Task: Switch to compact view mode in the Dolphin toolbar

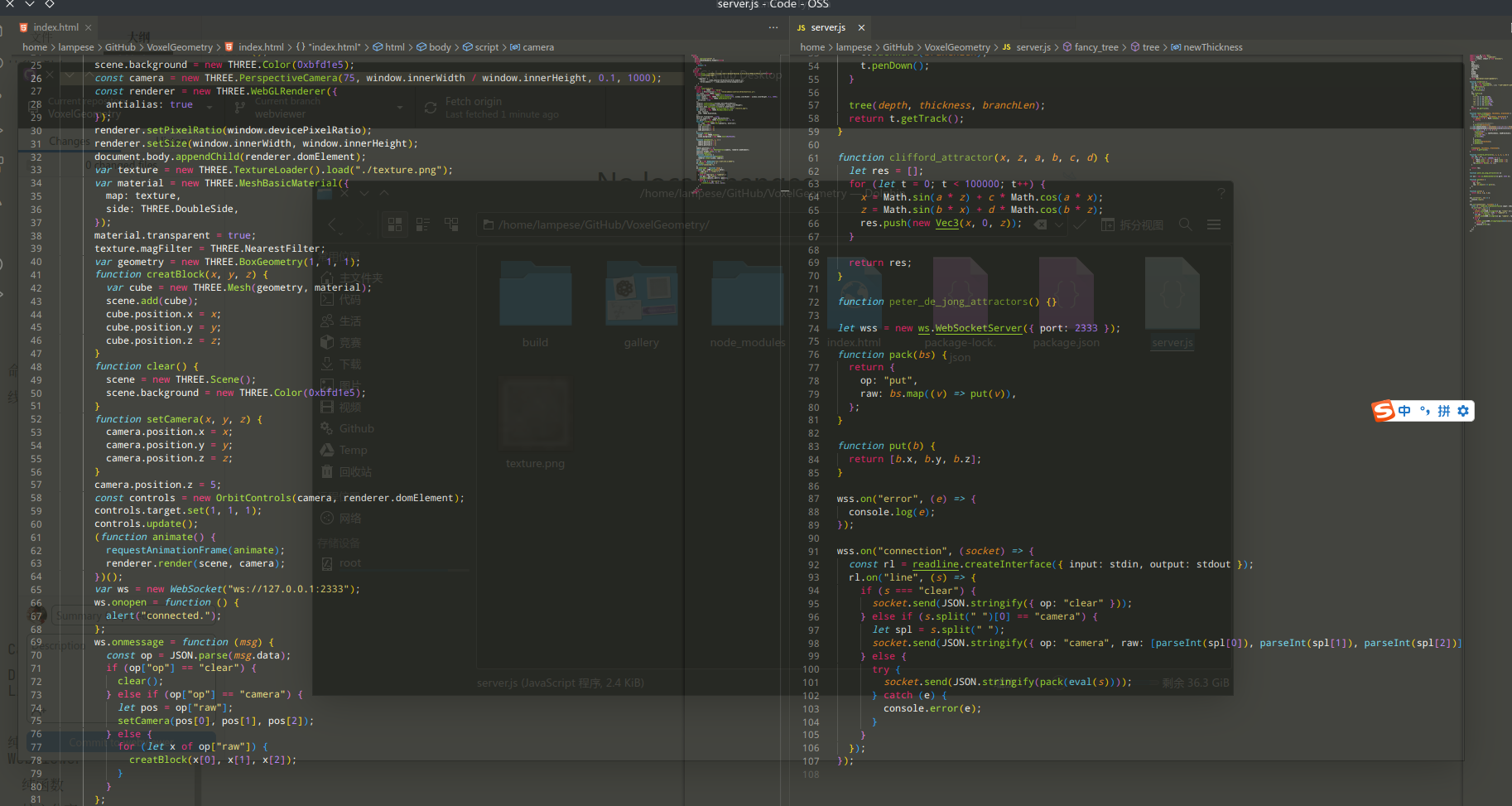Action: tap(423, 224)
